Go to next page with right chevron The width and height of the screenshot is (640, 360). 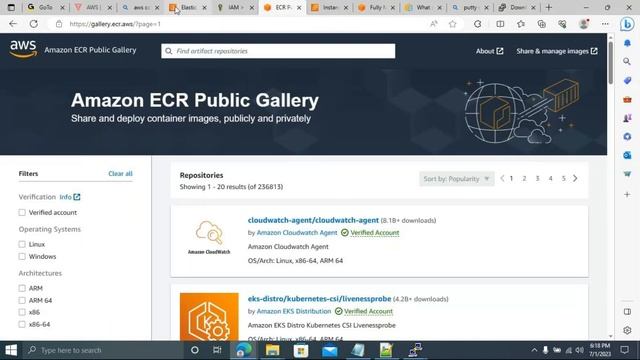[x=575, y=178]
